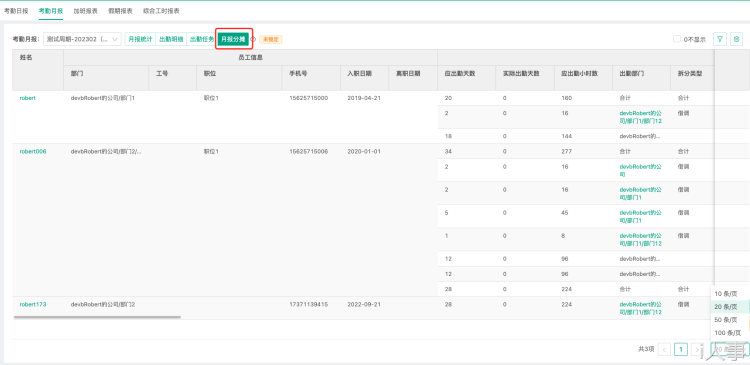Viewport: 750px width, 365px height.
Task: Open robert006's 部门1/部门12 link with 8 hours
Action: pos(640,240)
